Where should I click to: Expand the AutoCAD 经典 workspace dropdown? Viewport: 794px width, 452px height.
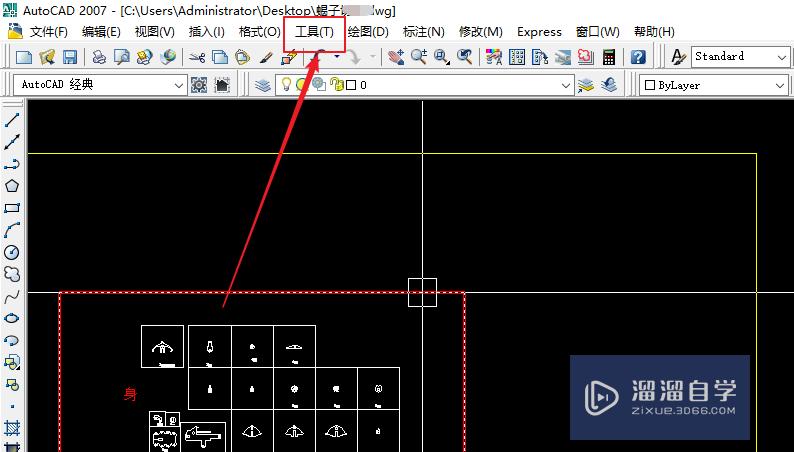point(178,85)
